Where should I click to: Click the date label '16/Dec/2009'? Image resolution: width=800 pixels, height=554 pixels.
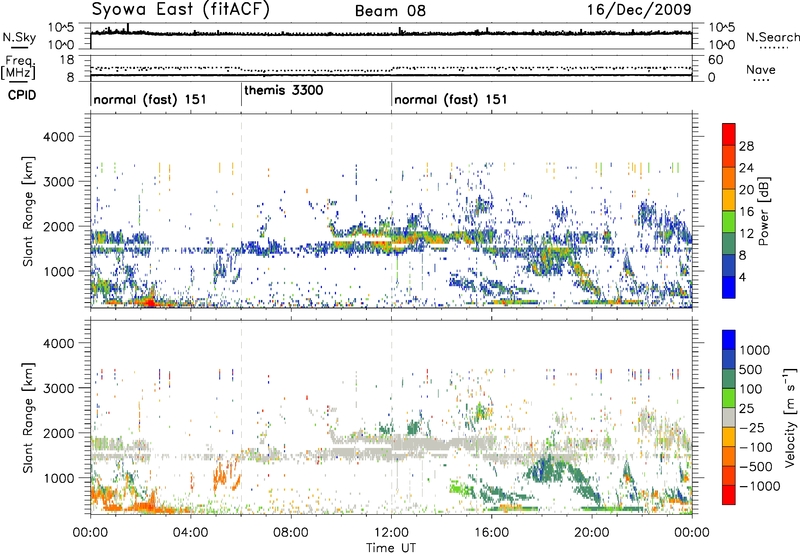pyautogui.click(x=639, y=9)
